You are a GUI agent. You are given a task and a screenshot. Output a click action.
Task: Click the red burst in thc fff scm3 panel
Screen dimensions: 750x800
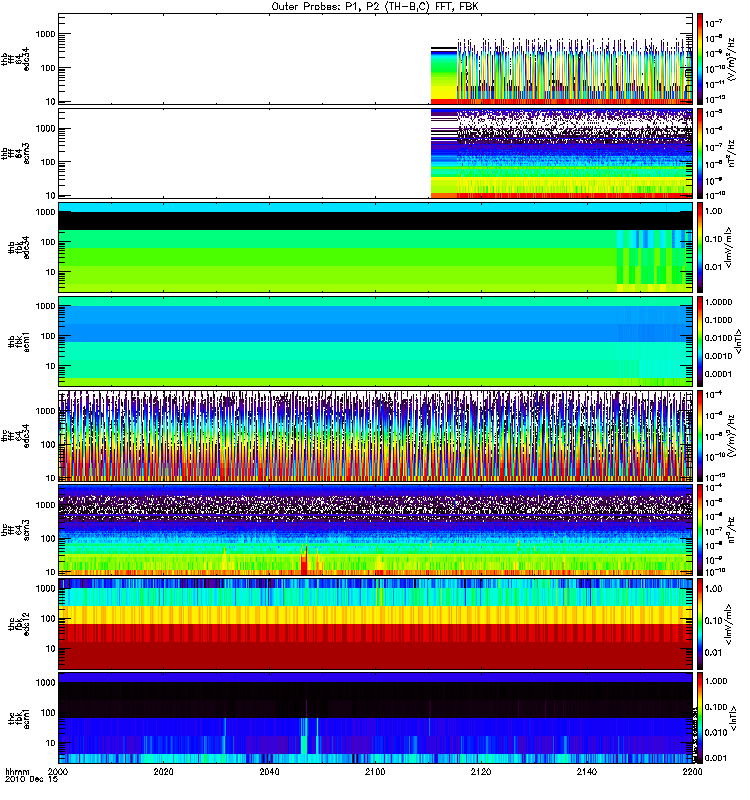[304, 562]
